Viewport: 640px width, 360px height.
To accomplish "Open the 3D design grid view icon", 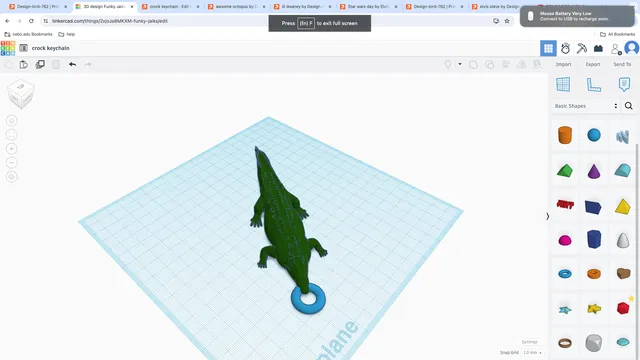I will pos(548,49).
